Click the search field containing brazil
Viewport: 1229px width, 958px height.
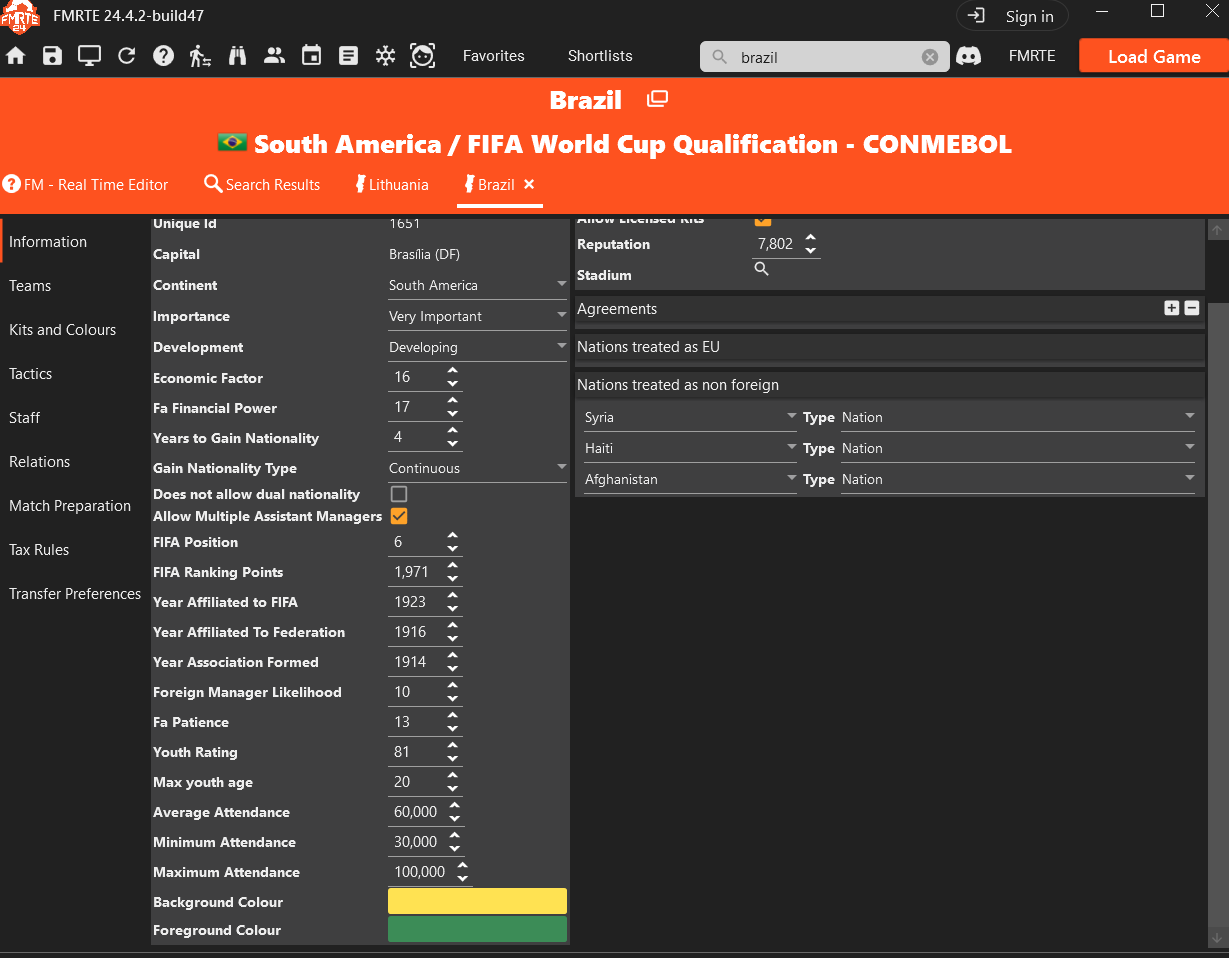coord(825,57)
